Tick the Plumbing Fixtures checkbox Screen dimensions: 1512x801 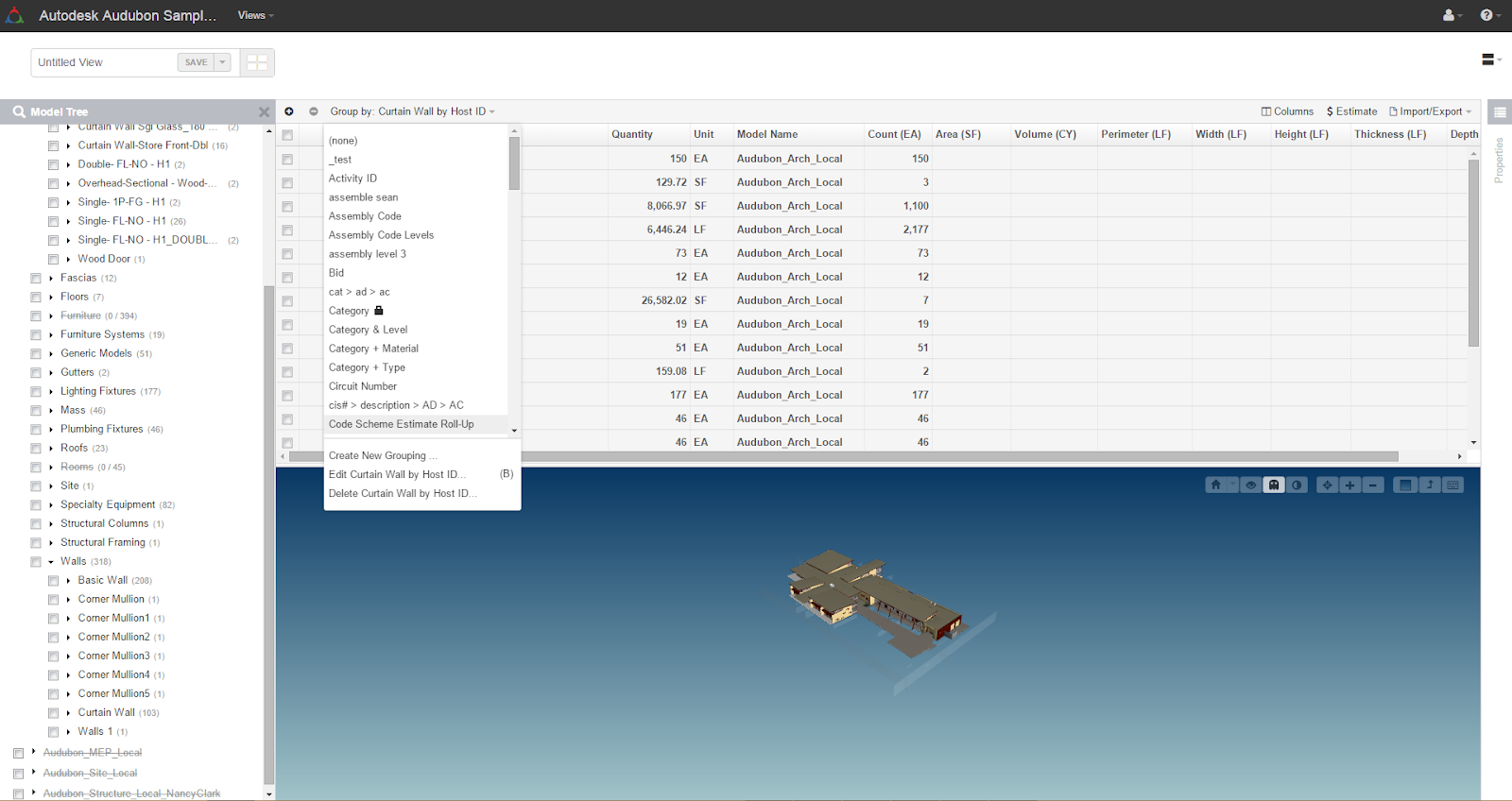(36, 430)
